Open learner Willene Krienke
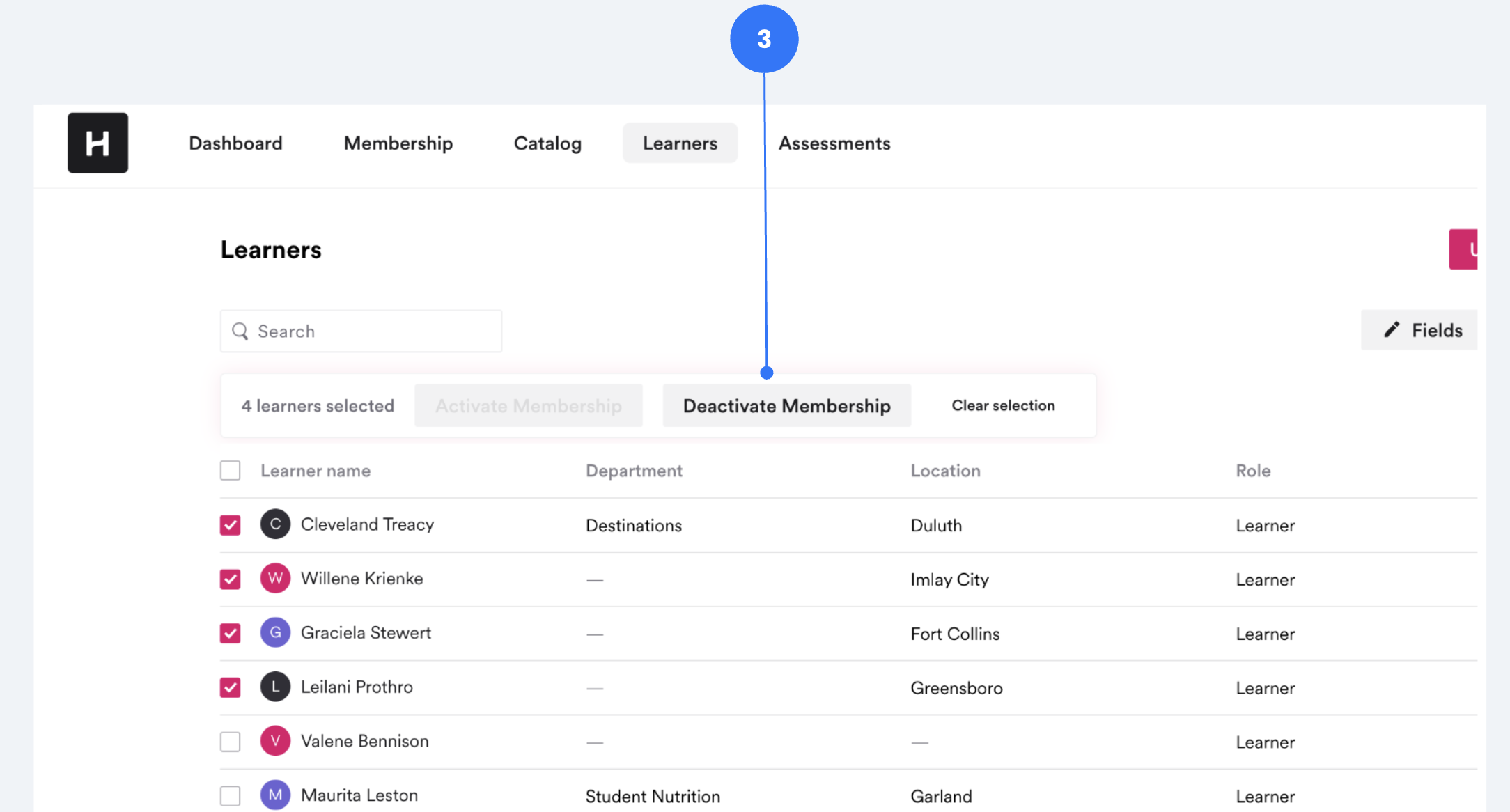 (x=362, y=579)
